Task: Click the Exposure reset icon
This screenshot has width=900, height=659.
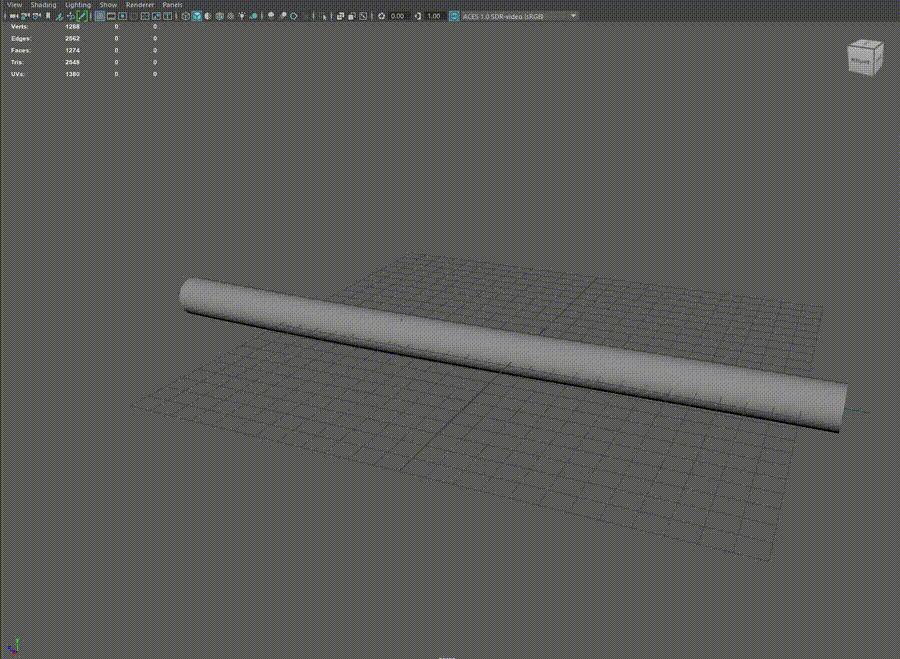Action: click(381, 16)
